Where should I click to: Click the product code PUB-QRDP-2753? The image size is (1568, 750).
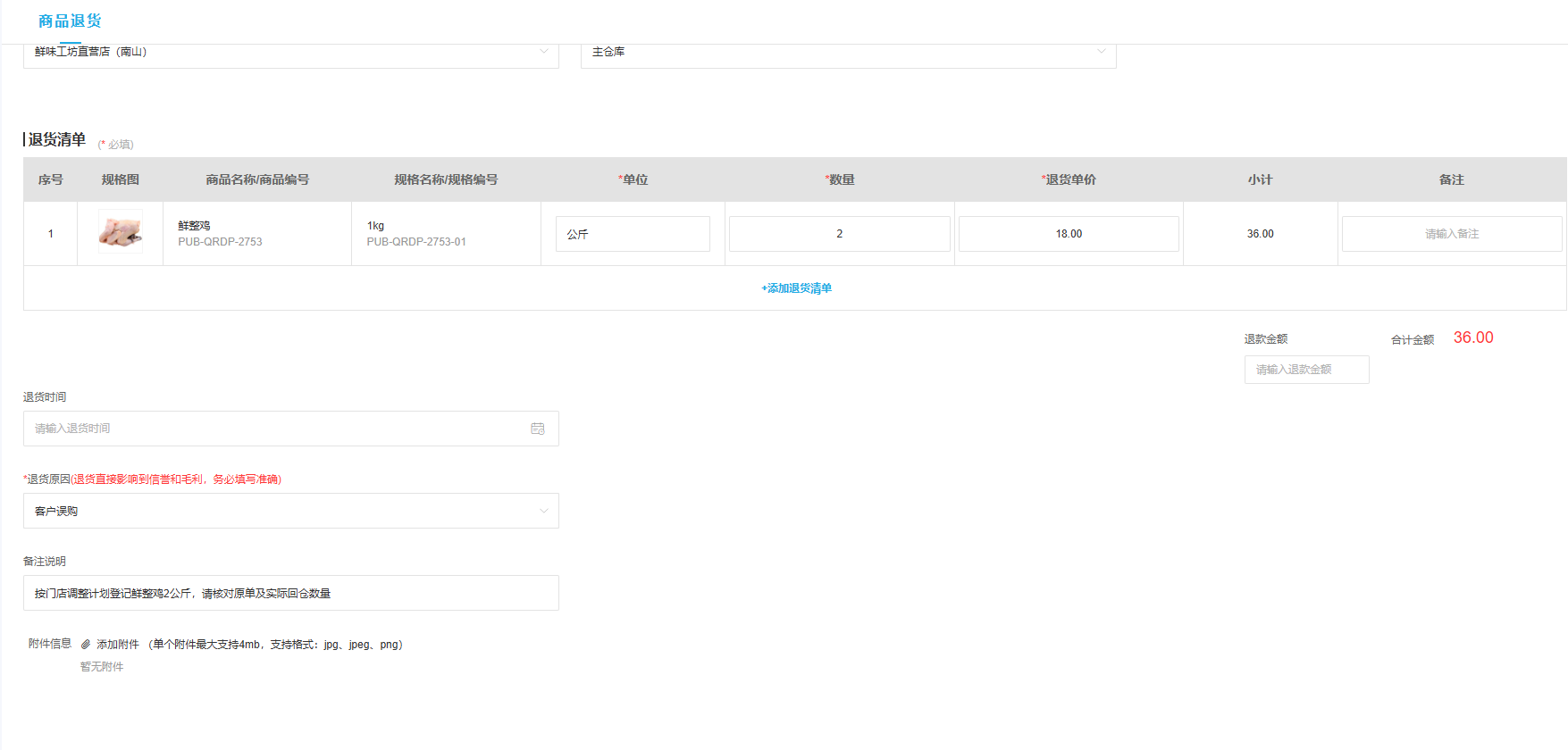pyautogui.click(x=220, y=242)
